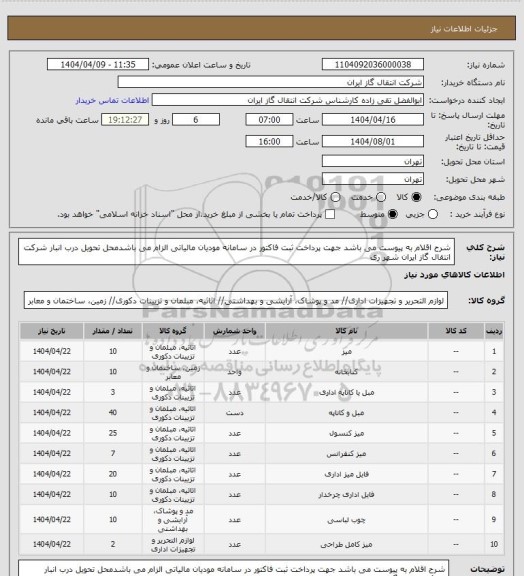Select item name میز in row 1
524x576 pixels.
pyautogui.click(x=346, y=352)
